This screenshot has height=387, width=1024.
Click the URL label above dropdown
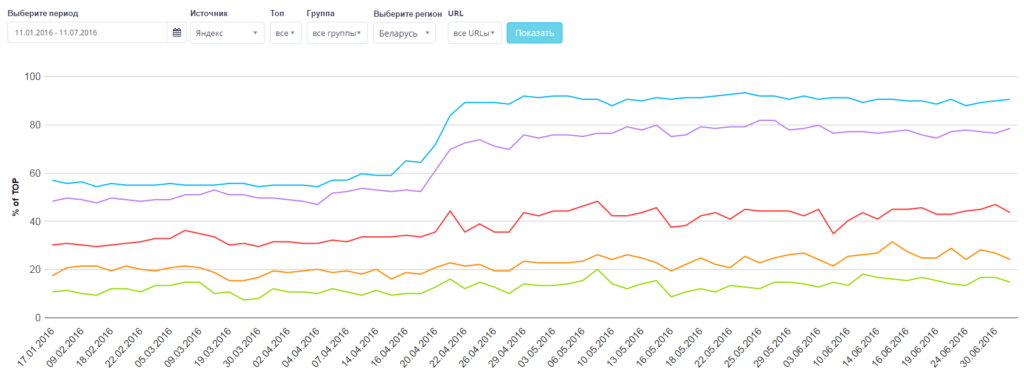coord(455,13)
